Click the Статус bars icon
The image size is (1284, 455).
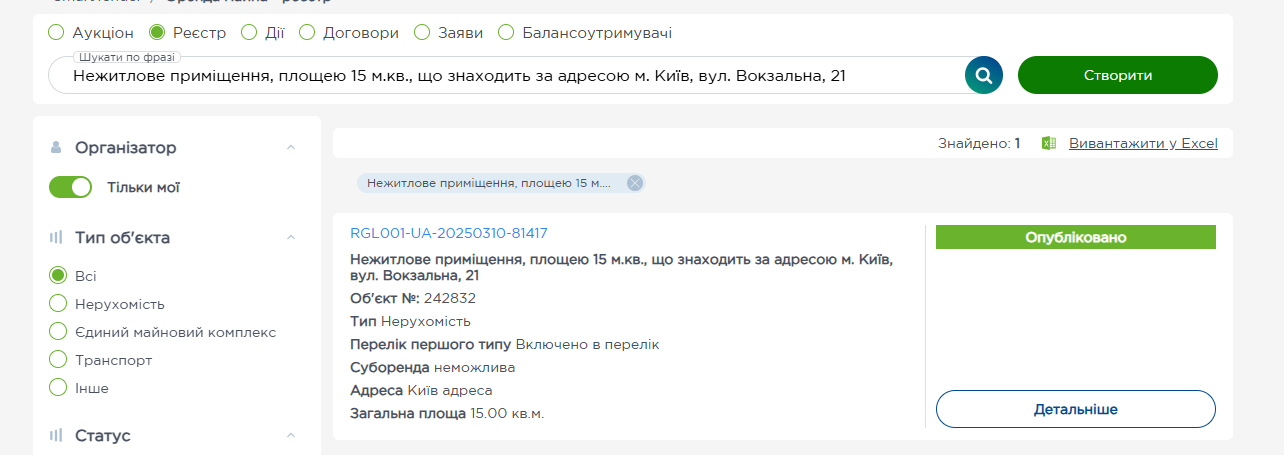[56, 436]
